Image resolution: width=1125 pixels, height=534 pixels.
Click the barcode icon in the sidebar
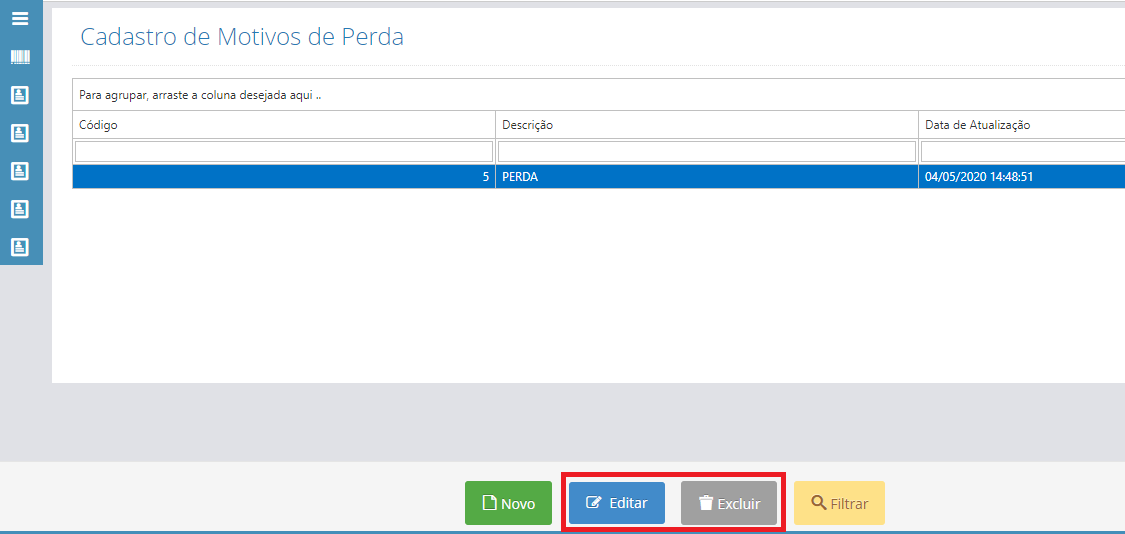20,57
